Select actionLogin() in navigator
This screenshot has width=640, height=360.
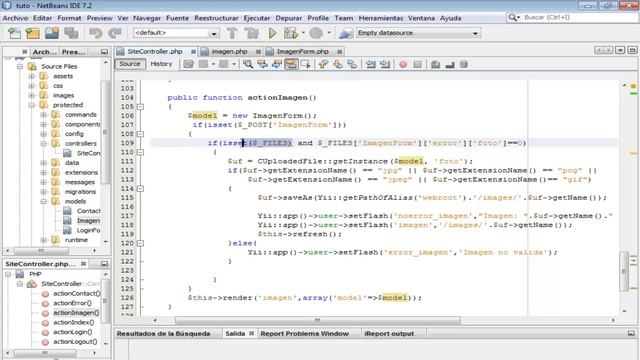pyautogui.click(x=73, y=332)
